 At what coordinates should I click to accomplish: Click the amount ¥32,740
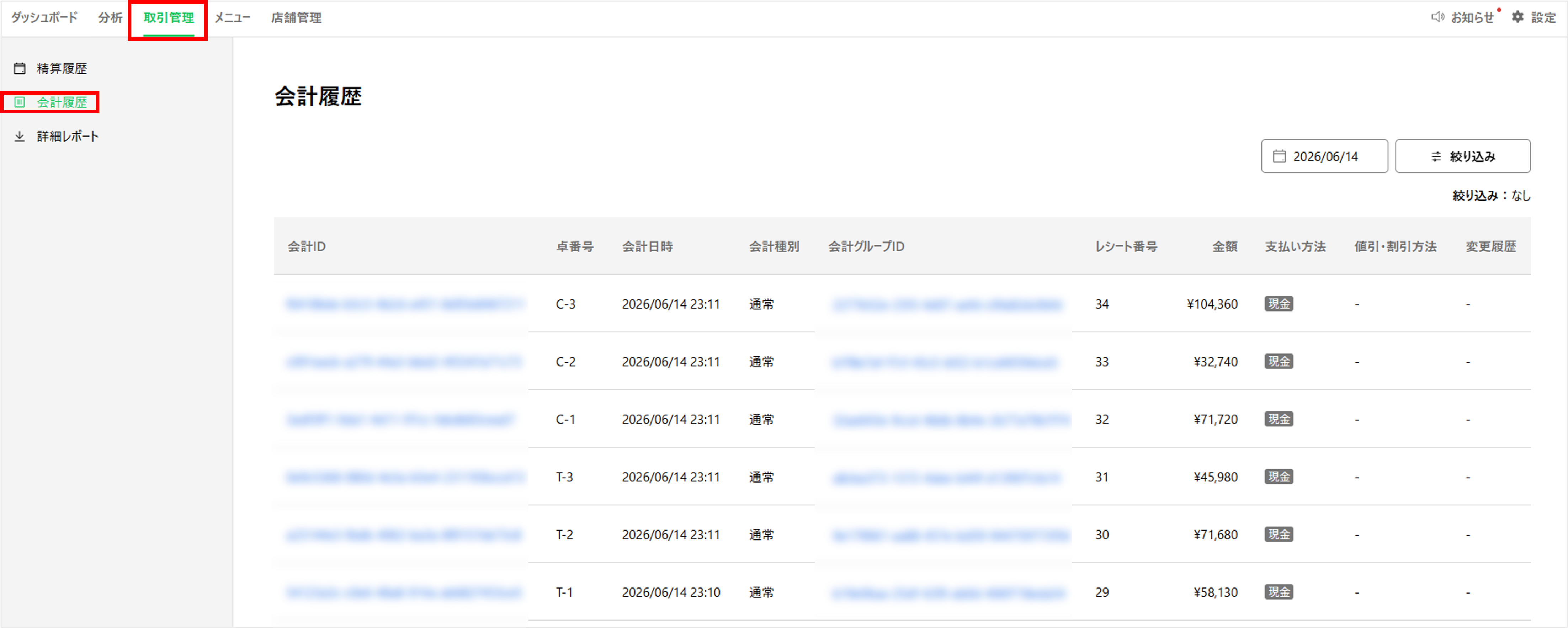pos(1216,361)
